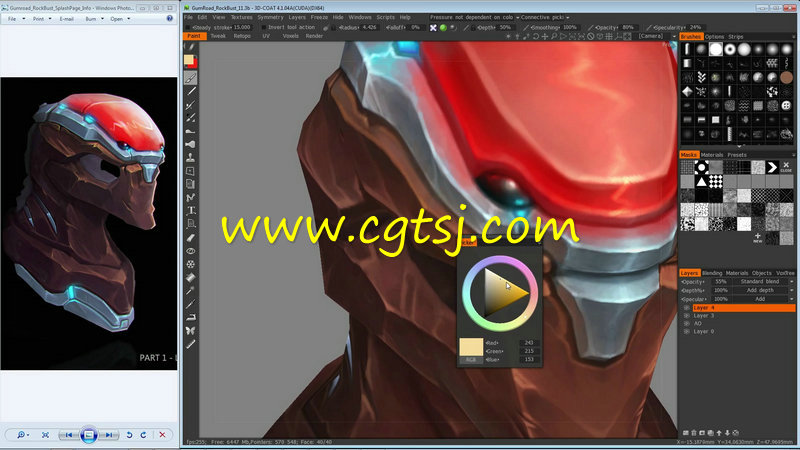This screenshot has width=800, height=450.
Task: Select the Measure ruler tool
Action: tap(190, 344)
